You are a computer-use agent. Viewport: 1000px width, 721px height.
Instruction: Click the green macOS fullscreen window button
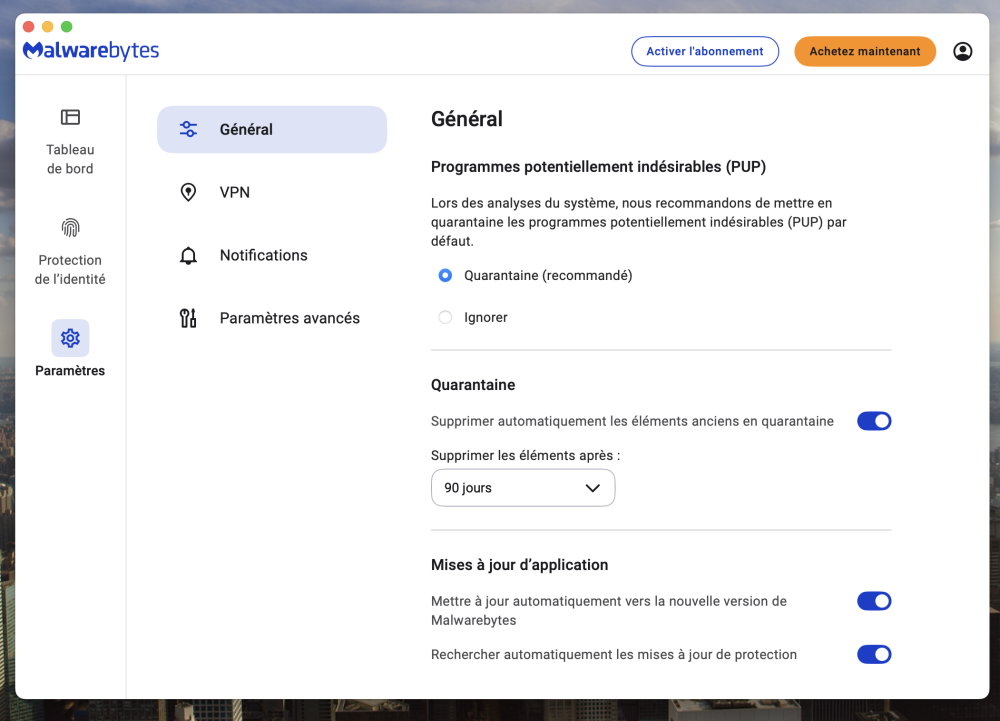coord(67,27)
